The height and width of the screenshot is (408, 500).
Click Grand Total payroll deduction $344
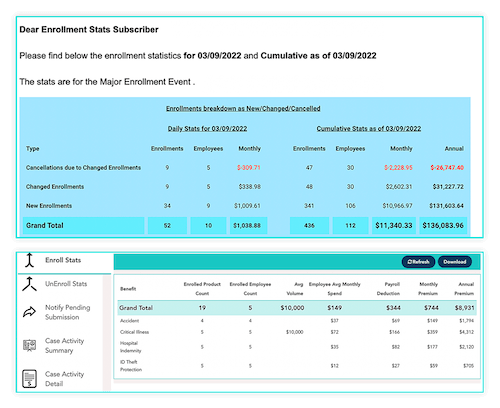coord(393,308)
